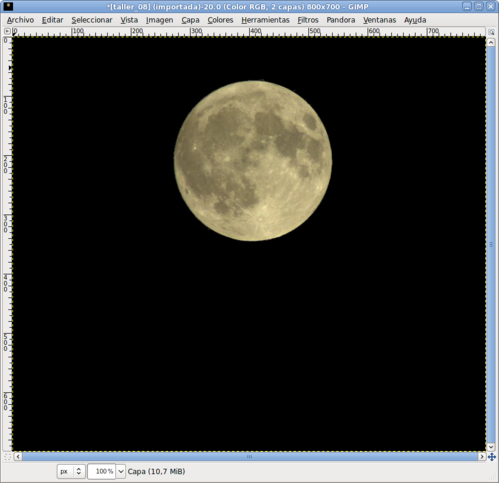Click the 100% zoom input field
499x483 pixels.
pyautogui.click(x=102, y=471)
